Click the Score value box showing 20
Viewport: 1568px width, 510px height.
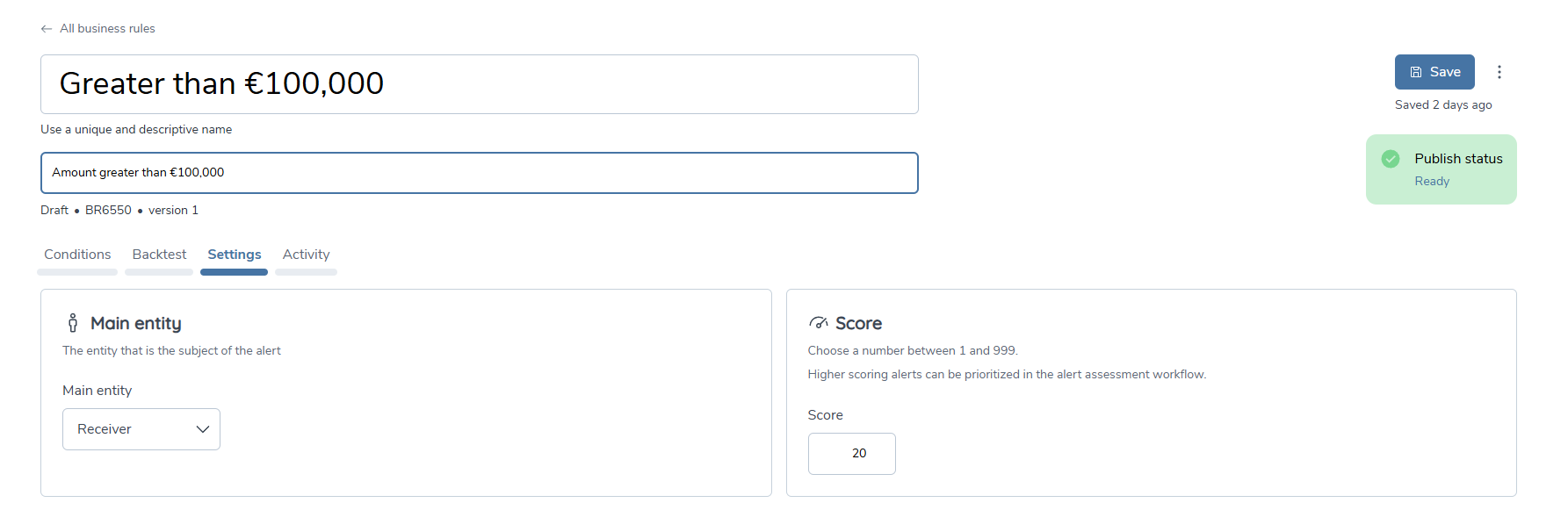pos(851,454)
